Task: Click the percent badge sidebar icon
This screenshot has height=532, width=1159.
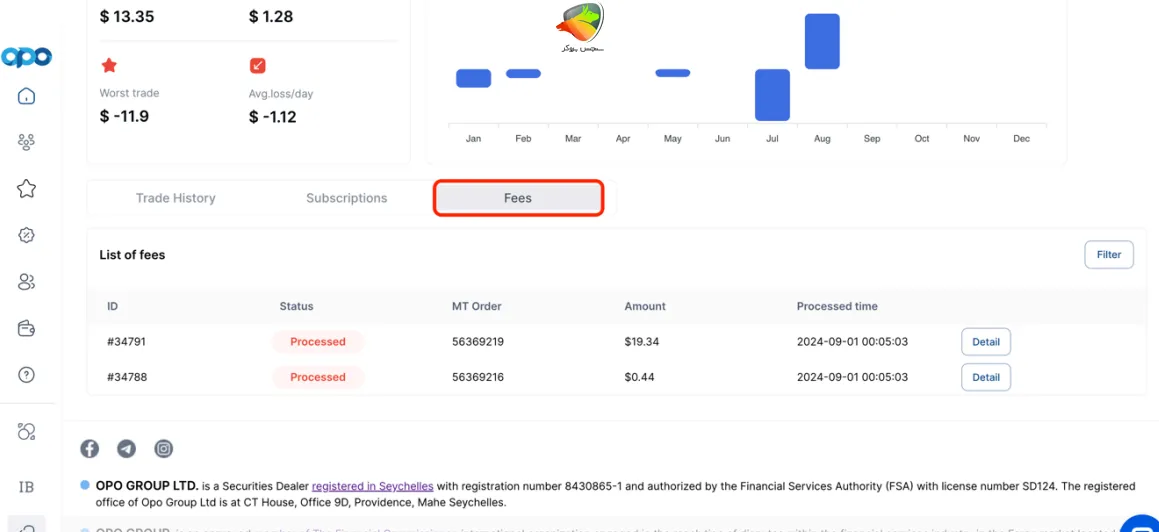Action: click(x=27, y=235)
